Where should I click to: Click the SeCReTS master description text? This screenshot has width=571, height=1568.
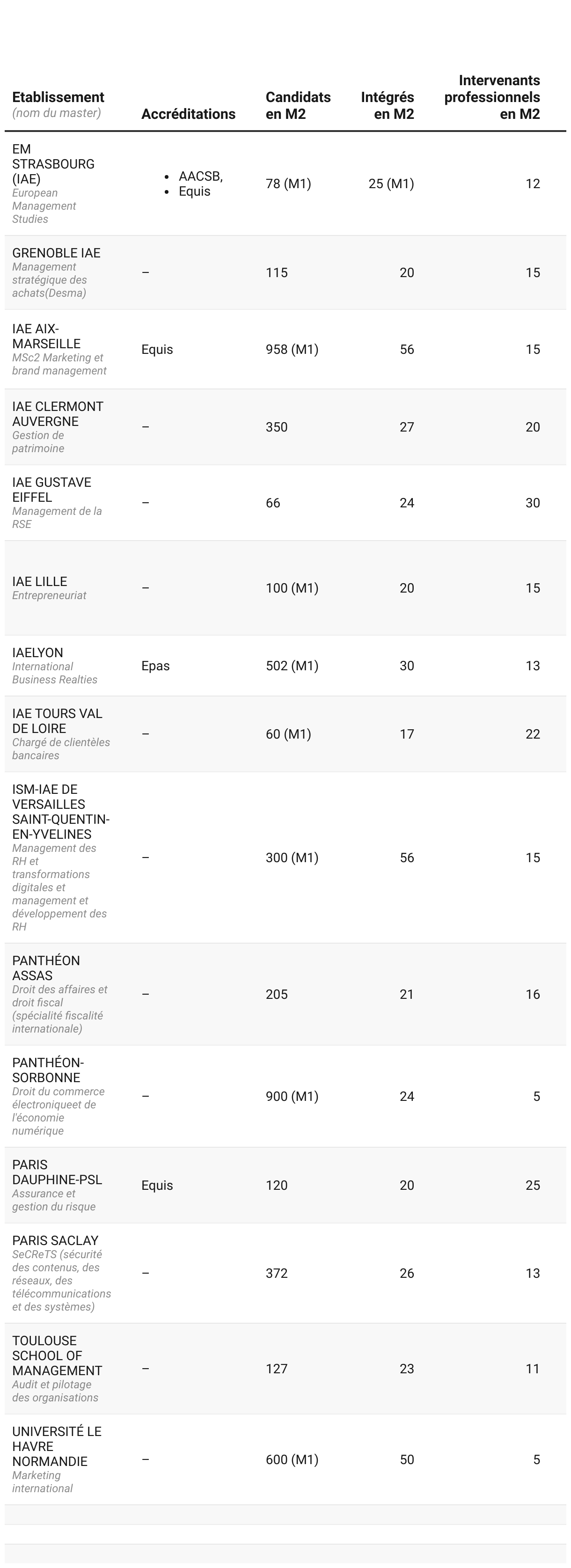[61, 1280]
